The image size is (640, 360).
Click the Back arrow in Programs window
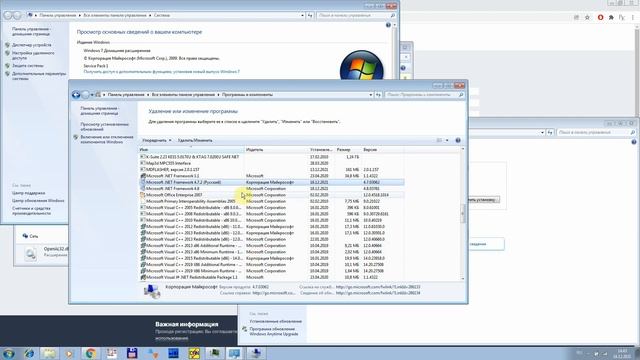tap(76, 95)
